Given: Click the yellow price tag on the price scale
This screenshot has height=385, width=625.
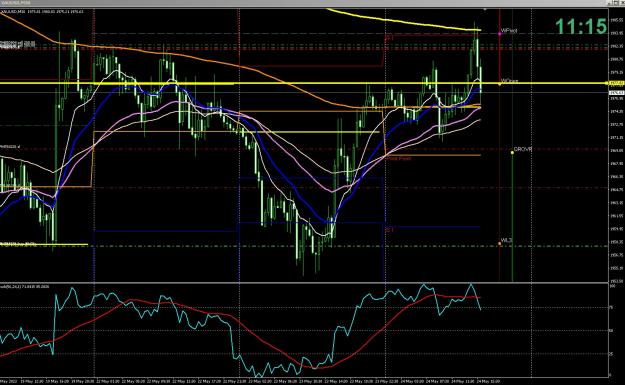Looking at the screenshot, I should click(x=617, y=83).
